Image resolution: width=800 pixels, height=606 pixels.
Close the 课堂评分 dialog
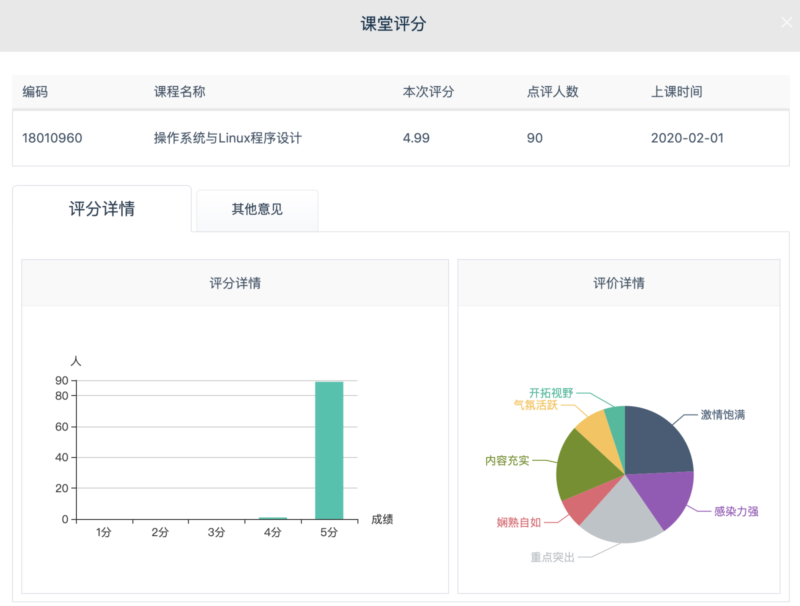[x=786, y=22]
